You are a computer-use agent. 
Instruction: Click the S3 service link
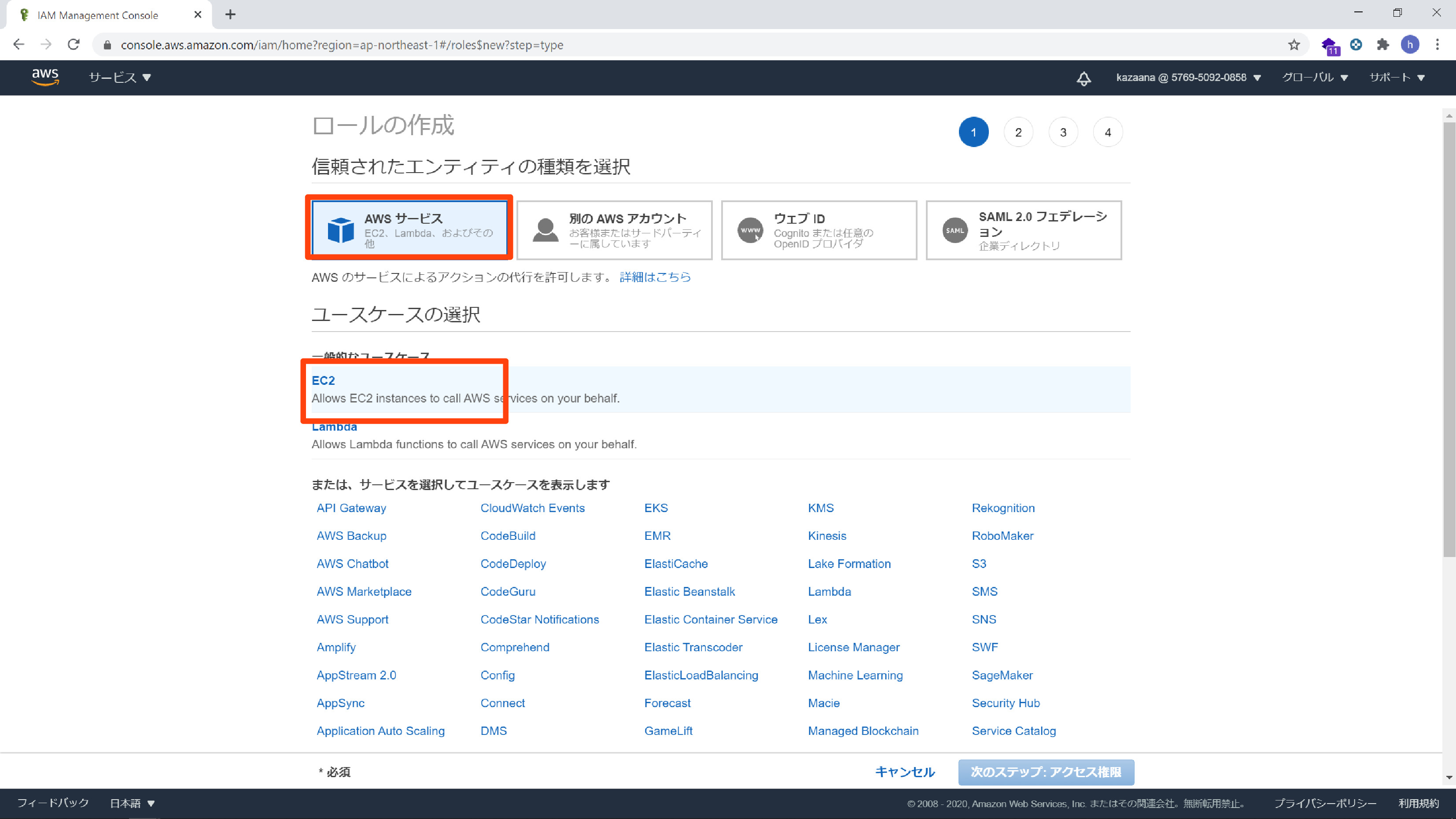[x=979, y=563]
